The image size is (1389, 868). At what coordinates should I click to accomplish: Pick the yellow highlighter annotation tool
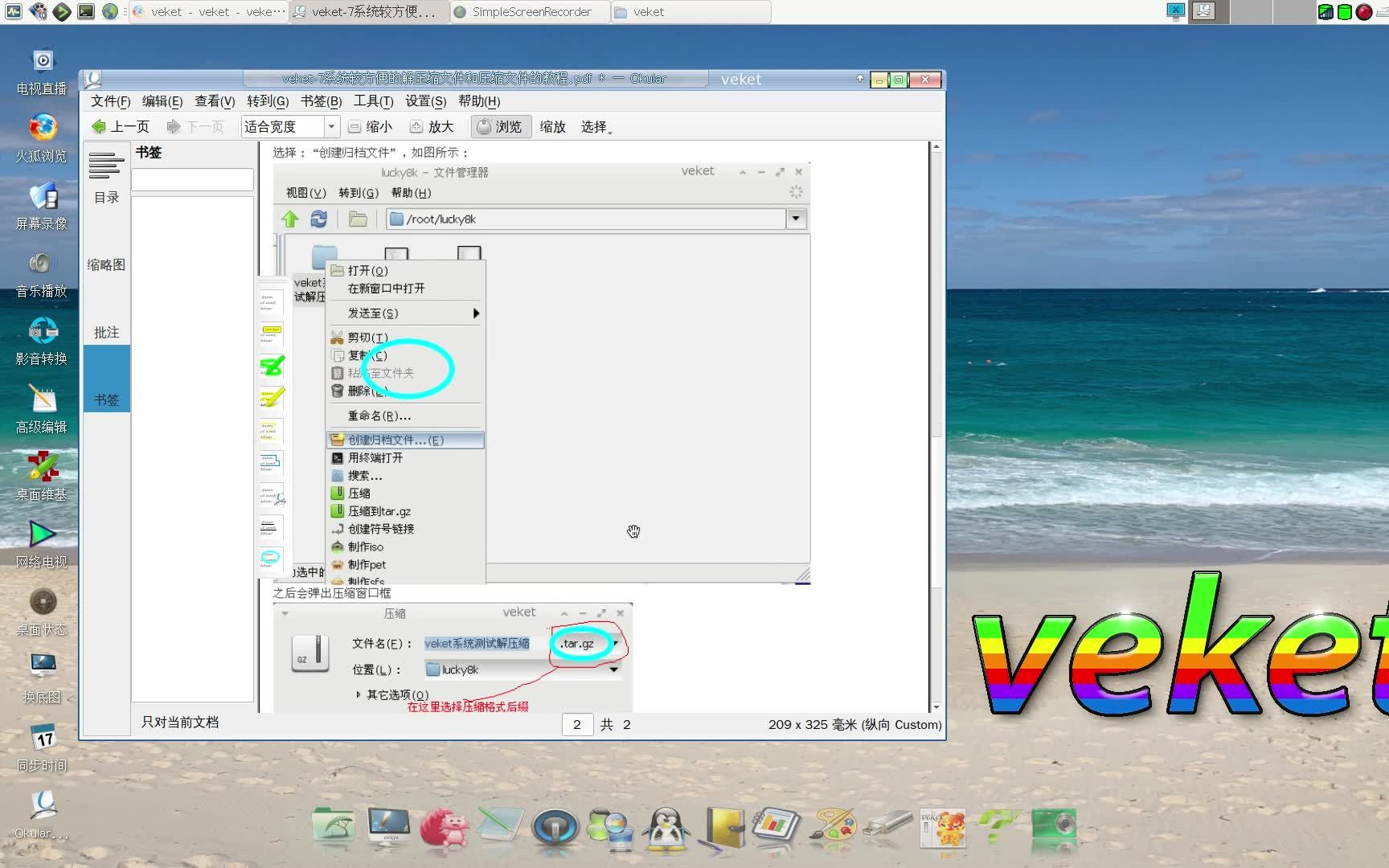(272, 398)
